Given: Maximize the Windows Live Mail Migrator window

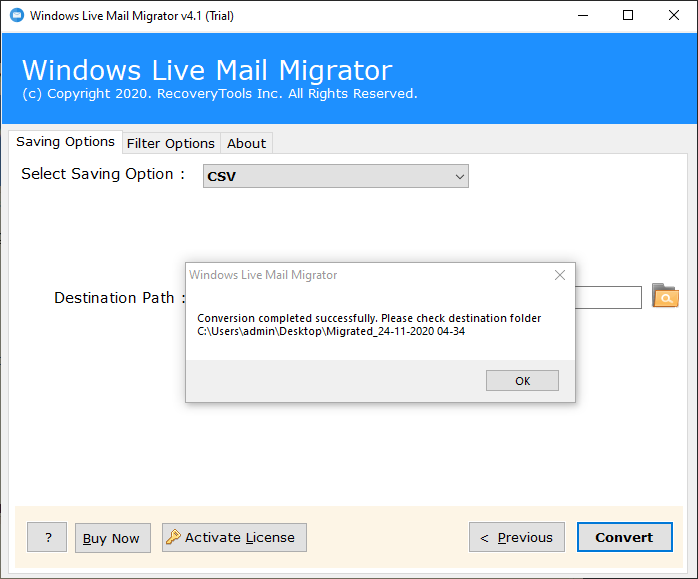Looking at the screenshot, I should coord(628,16).
